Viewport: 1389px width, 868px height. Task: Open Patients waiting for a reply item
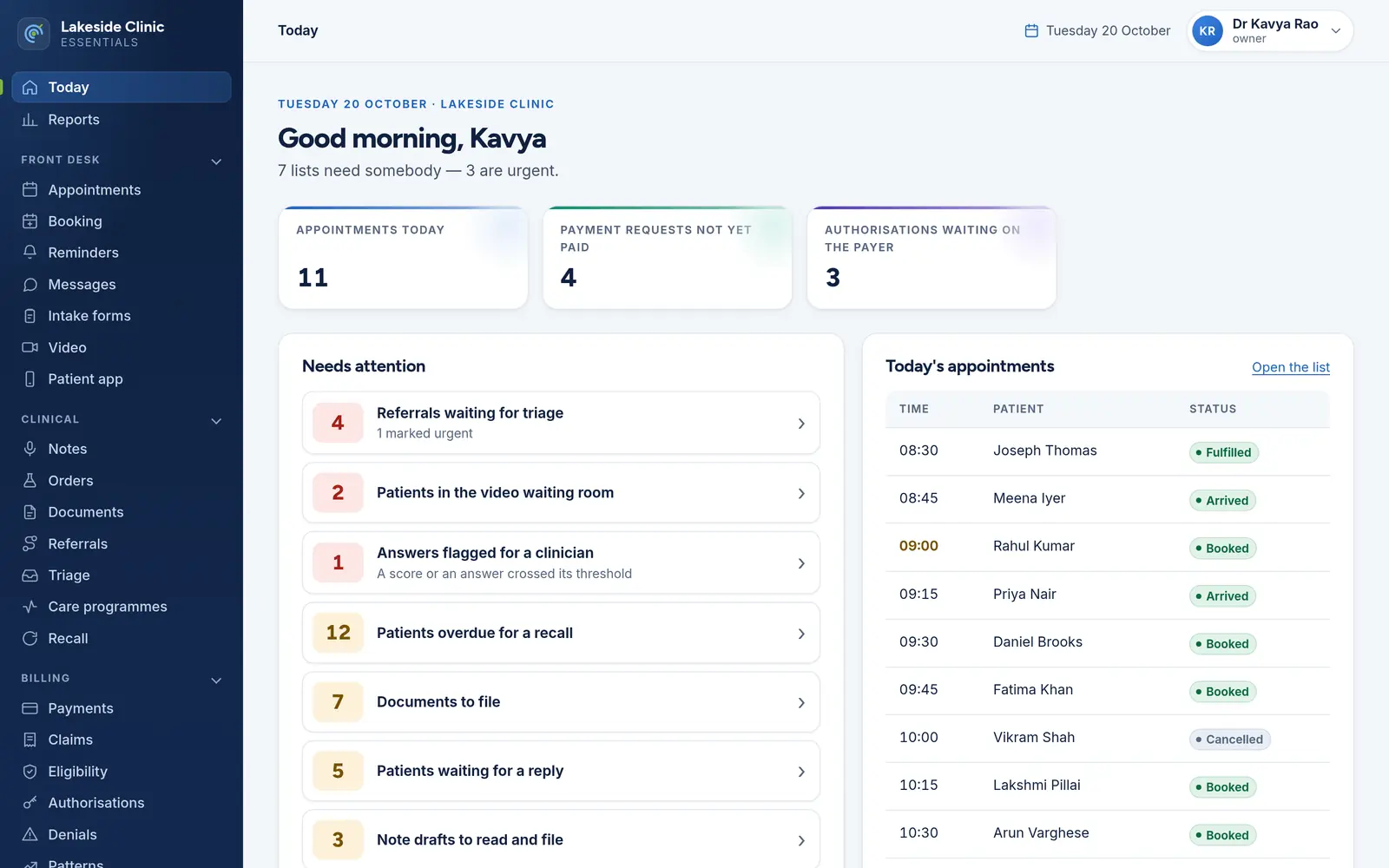(x=561, y=771)
